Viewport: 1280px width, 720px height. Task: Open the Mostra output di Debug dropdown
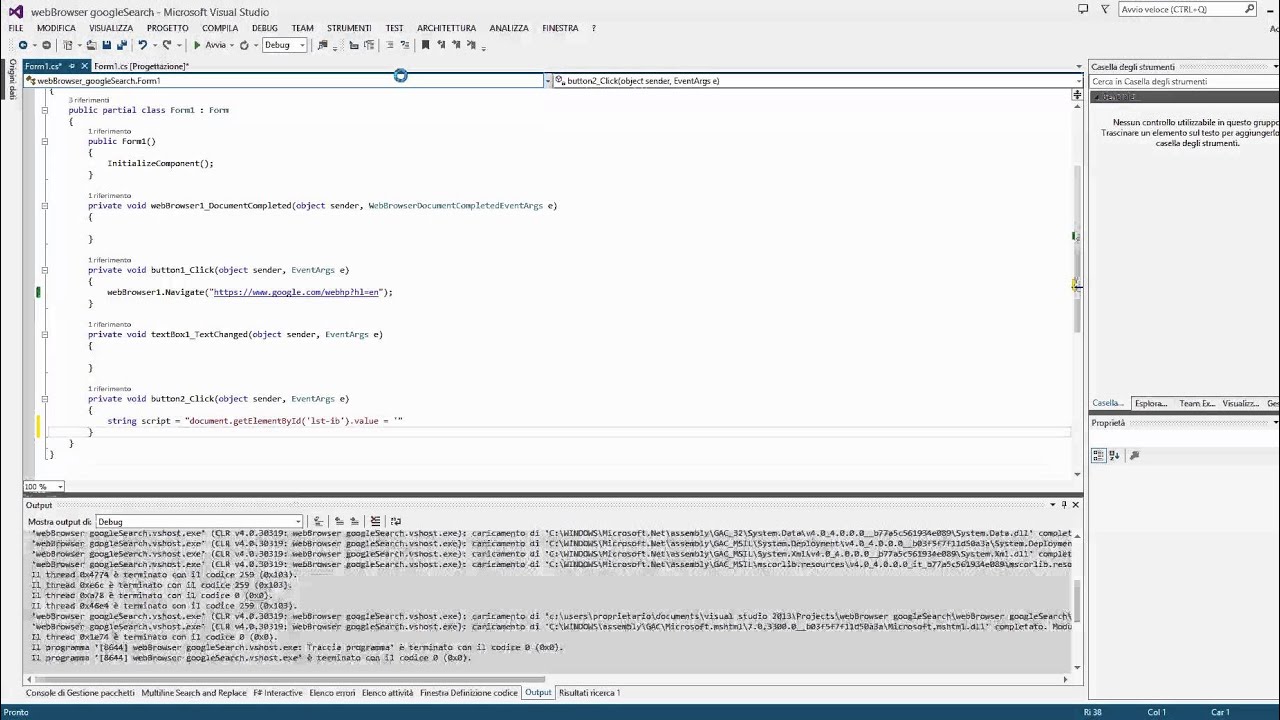coord(198,521)
